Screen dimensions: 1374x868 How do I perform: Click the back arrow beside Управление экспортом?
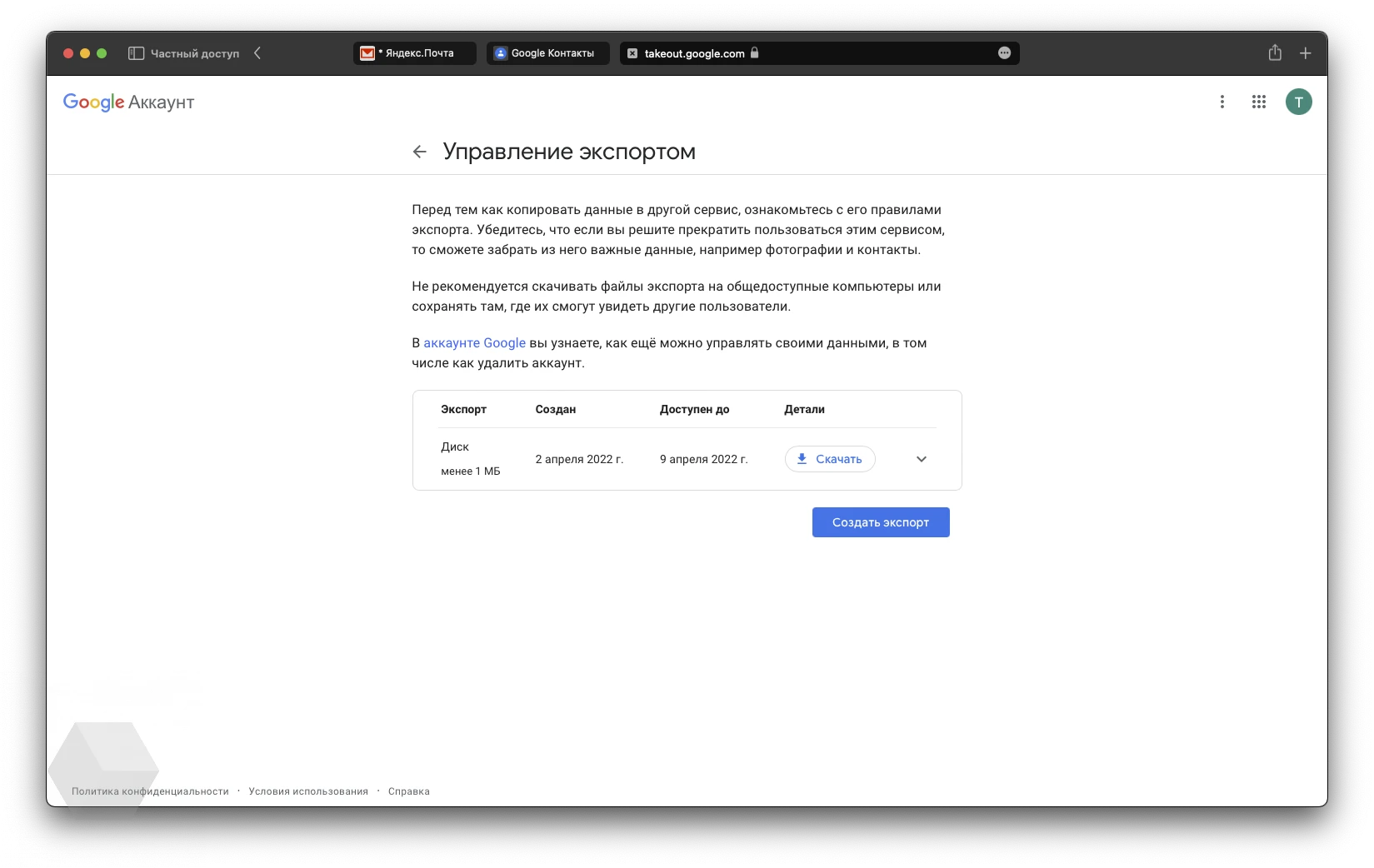click(x=419, y=152)
